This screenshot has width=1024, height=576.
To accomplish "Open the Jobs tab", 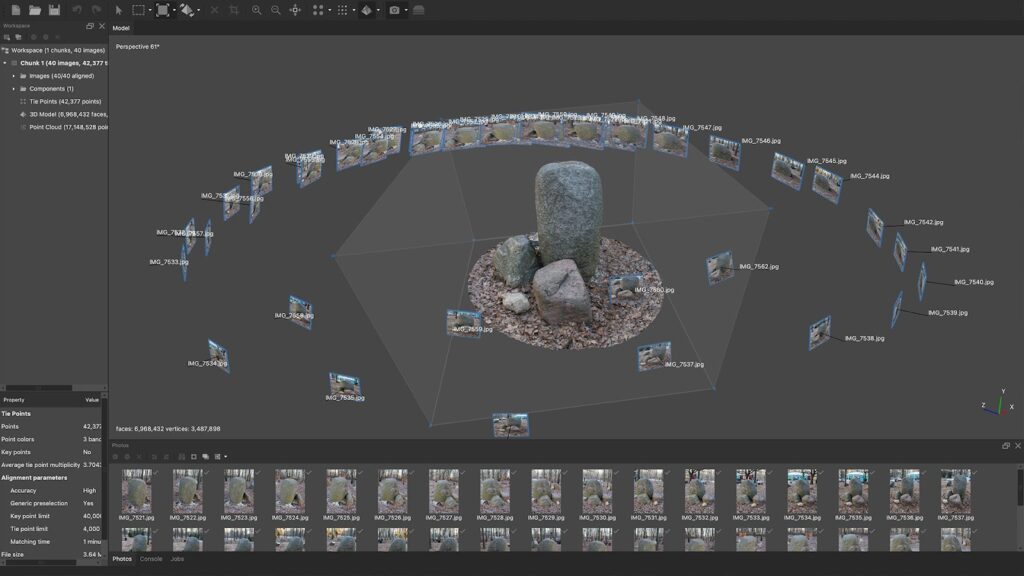I will pos(177,560).
